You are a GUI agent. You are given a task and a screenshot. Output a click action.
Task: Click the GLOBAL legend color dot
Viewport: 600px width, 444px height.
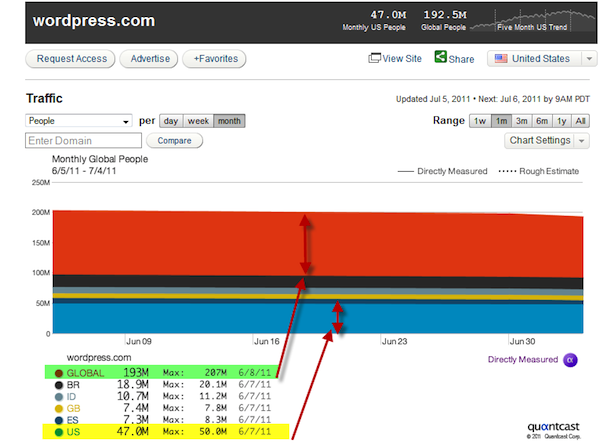[x=59, y=373]
